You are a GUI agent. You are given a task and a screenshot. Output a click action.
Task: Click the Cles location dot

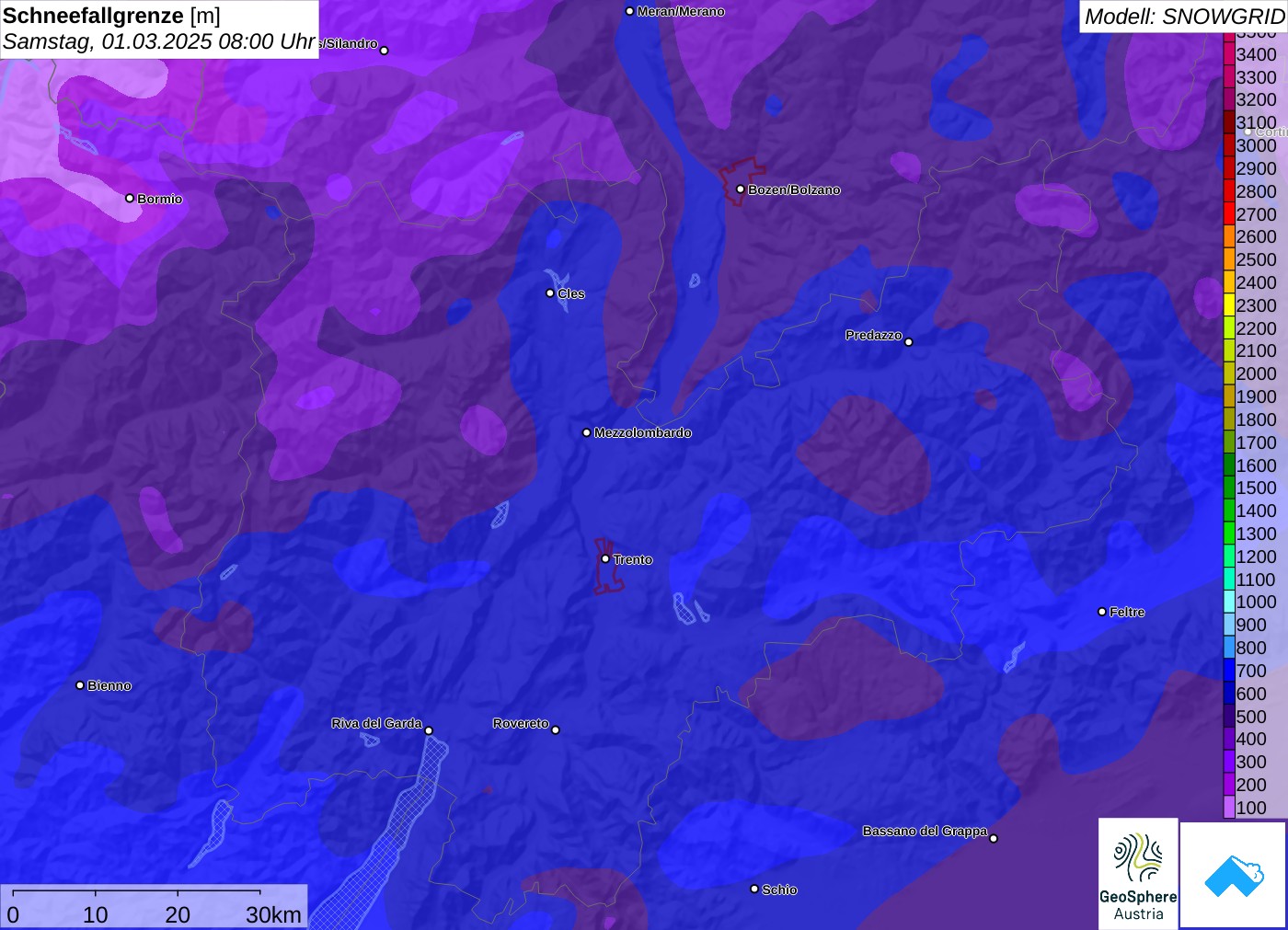tap(550, 293)
